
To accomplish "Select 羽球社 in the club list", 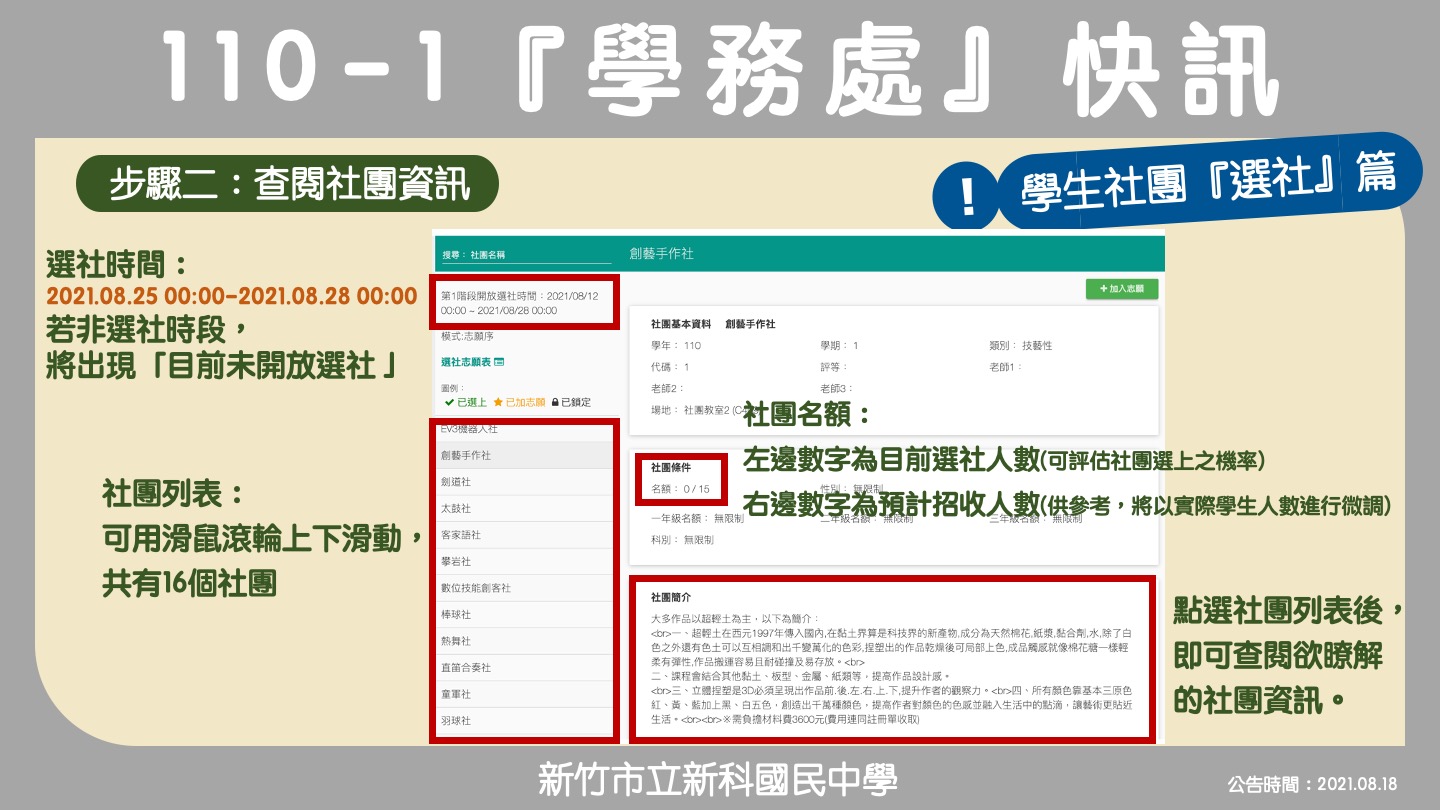I will [x=526, y=721].
